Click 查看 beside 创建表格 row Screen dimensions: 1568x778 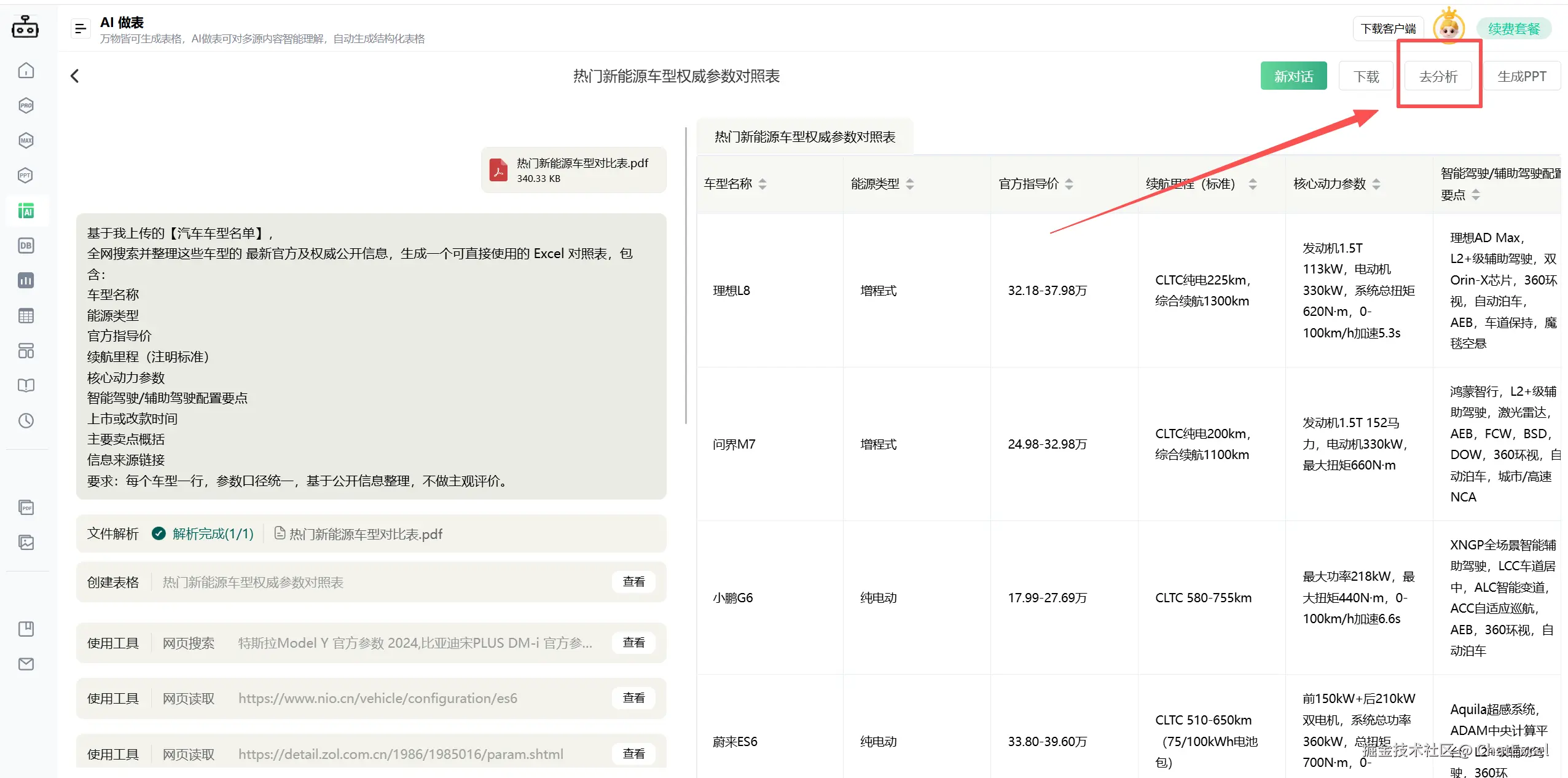tap(633, 582)
